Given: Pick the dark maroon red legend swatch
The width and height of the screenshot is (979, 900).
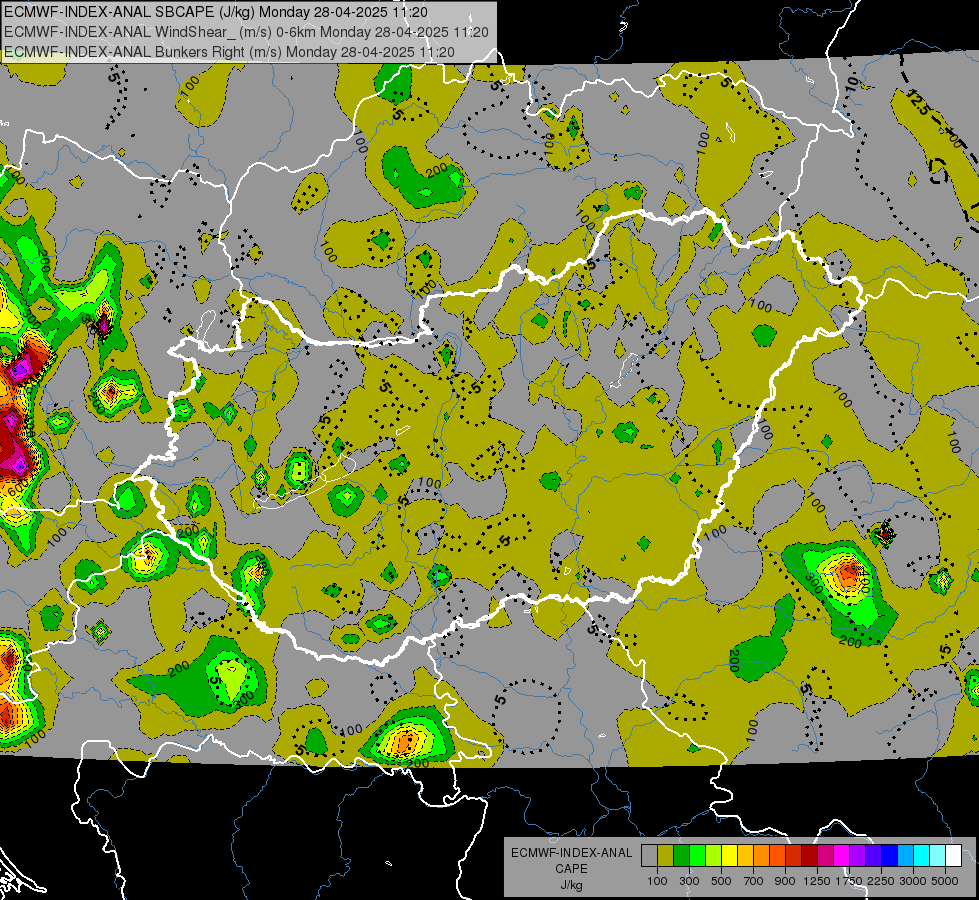Looking at the screenshot, I should [810, 855].
